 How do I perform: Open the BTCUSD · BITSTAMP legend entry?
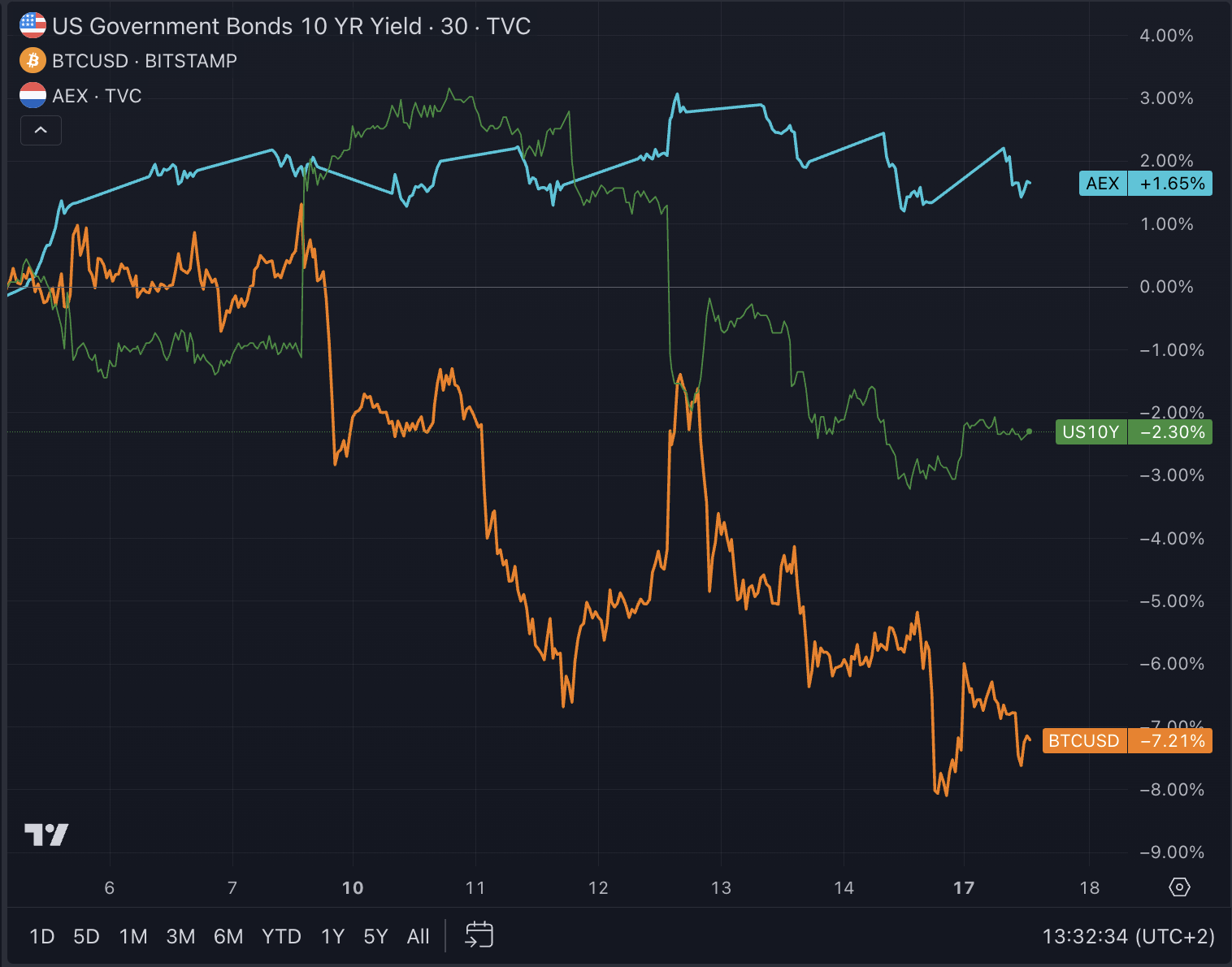[x=145, y=60]
